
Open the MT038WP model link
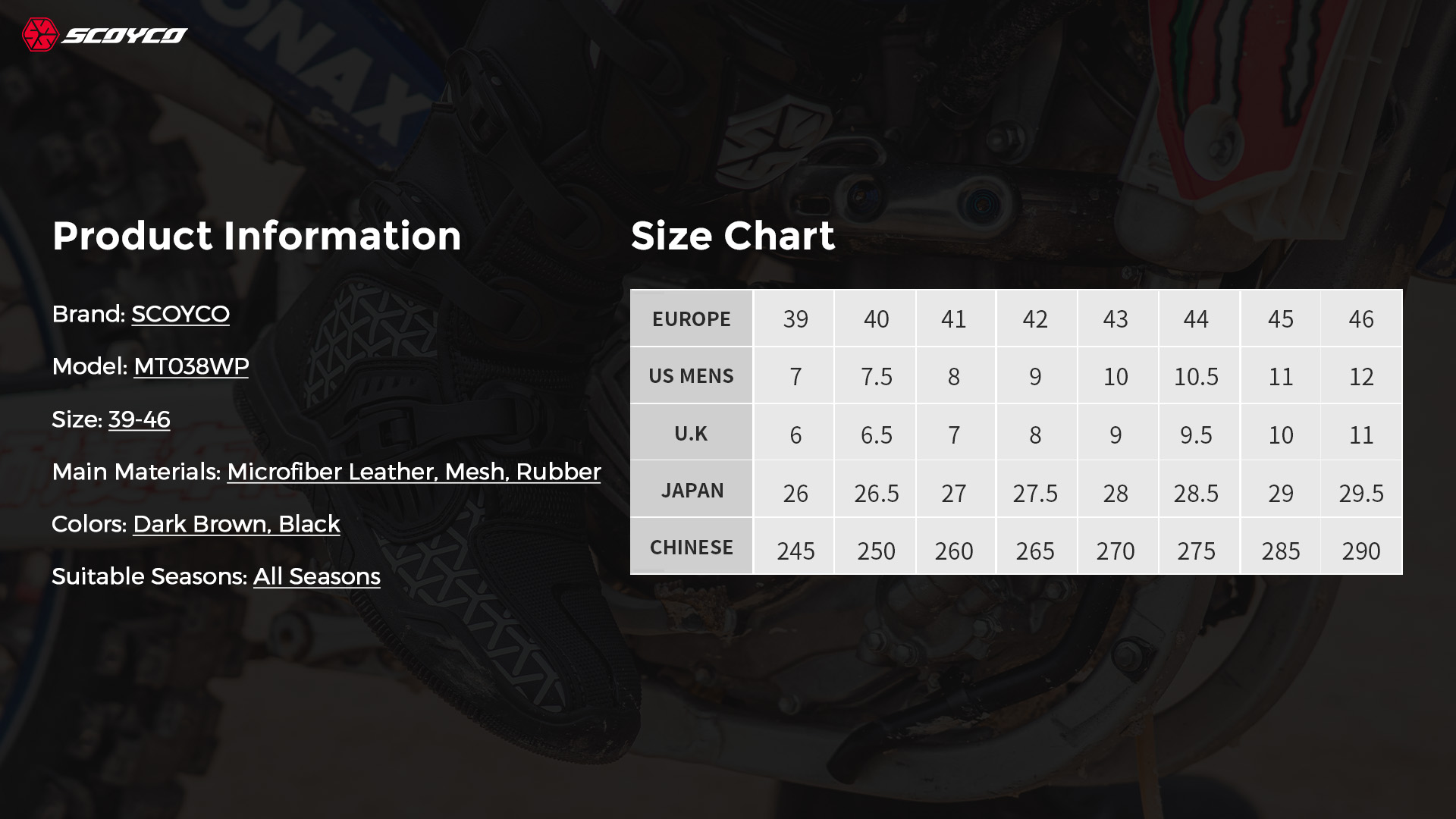(x=191, y=366)
